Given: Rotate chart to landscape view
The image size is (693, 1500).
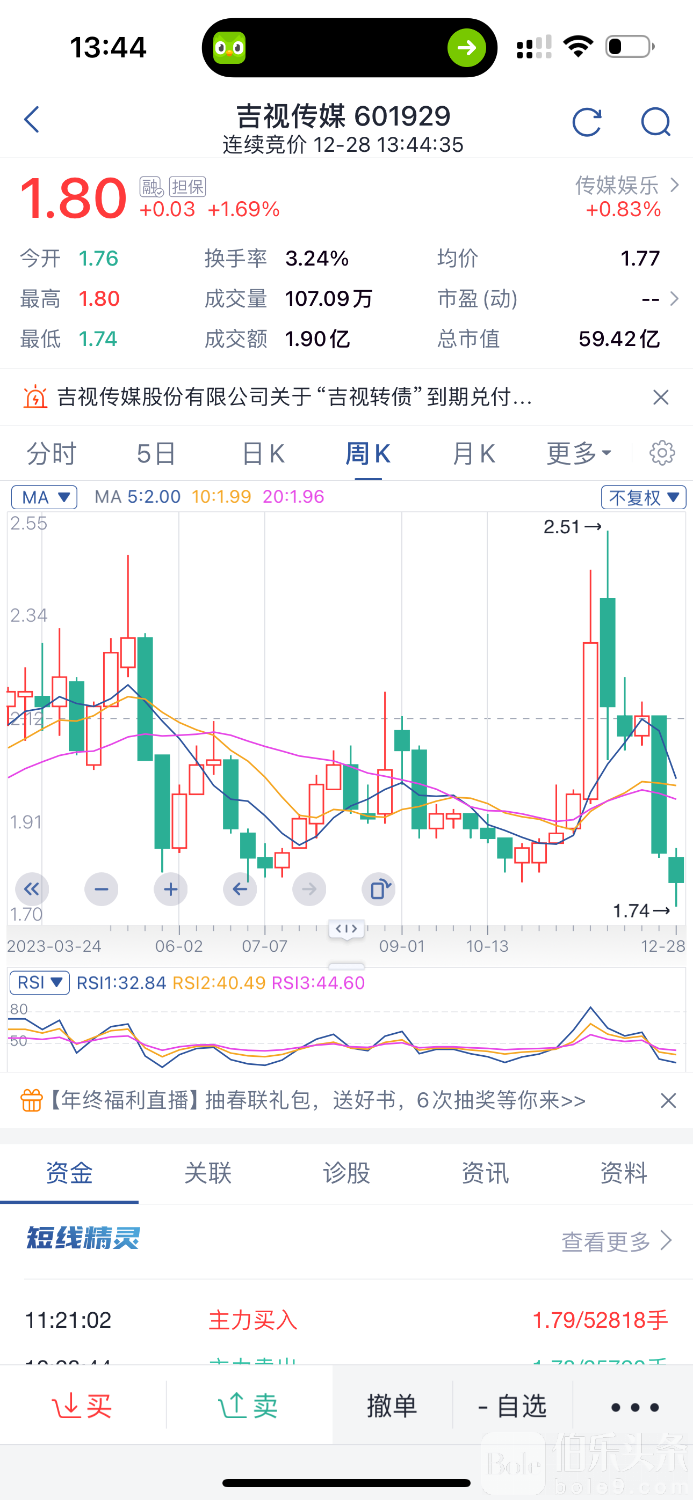Looking at the screenshot, I should click(379, 888).
